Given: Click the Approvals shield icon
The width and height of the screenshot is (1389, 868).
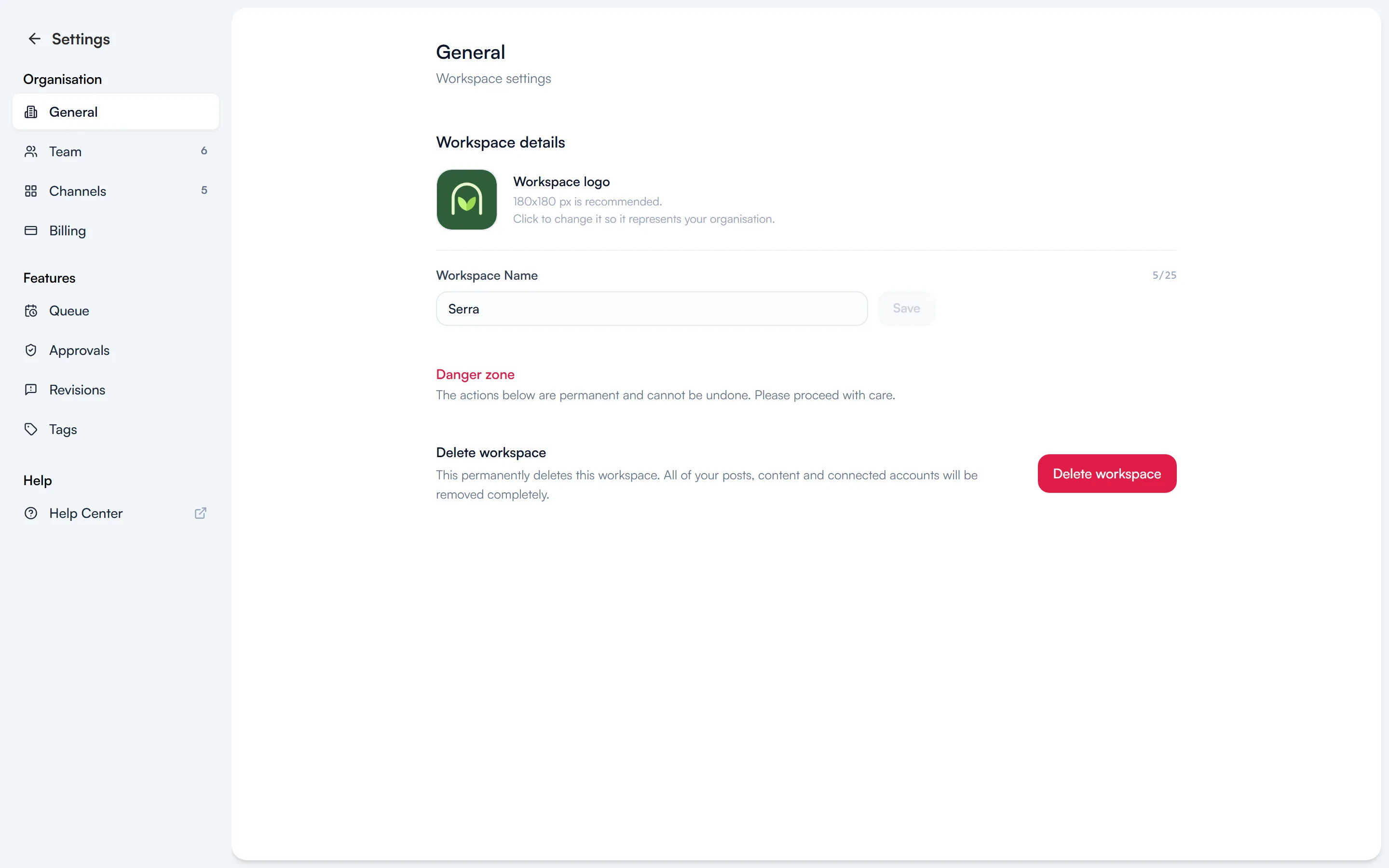Looking at the screenshot, I should [x=31, y=350].
